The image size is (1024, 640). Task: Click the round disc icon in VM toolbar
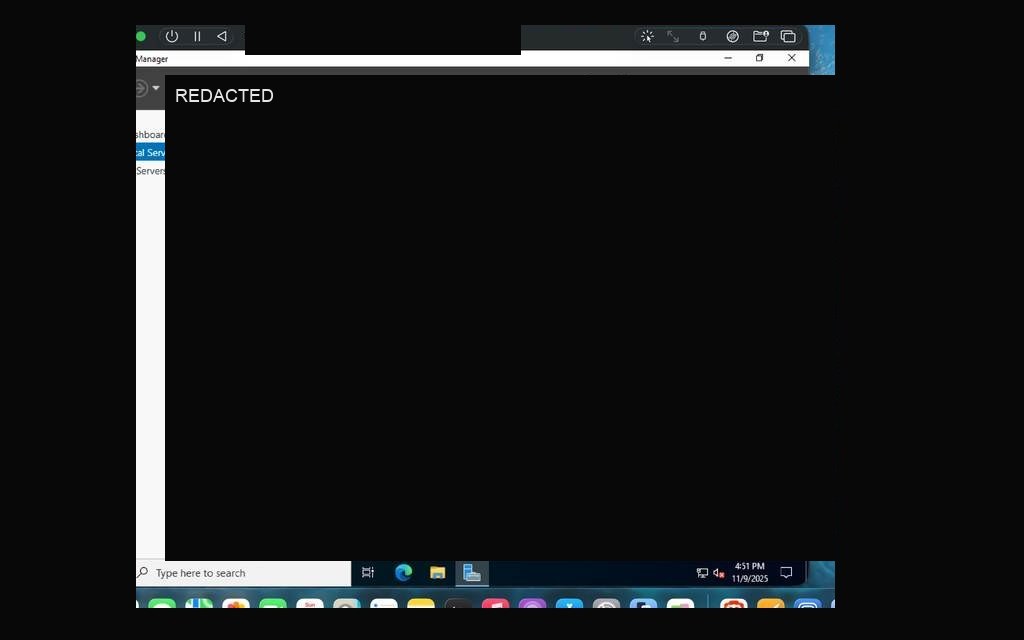733,37
